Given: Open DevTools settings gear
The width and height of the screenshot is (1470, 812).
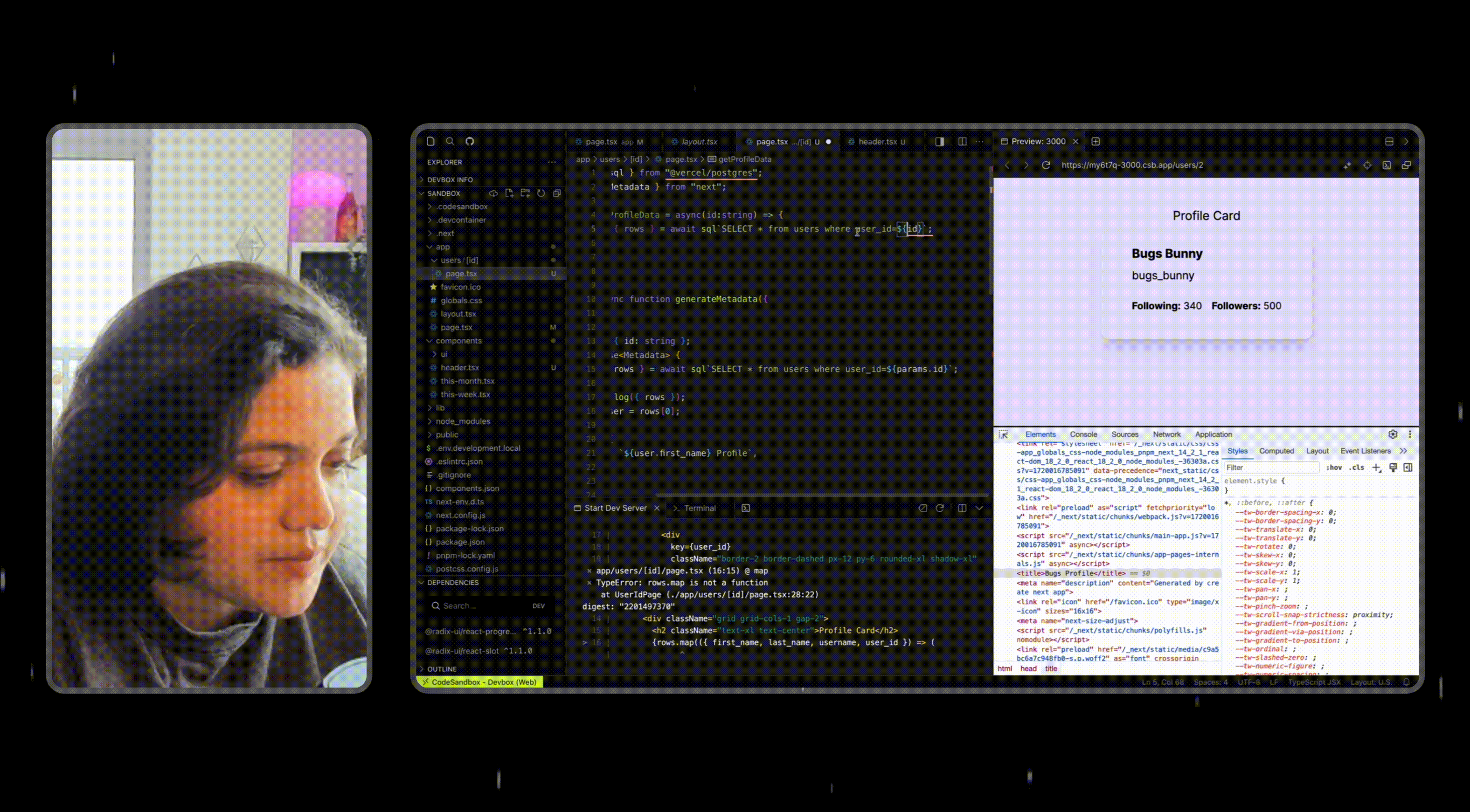Looking at the screenshot, I should click(x=1393, y=434).
